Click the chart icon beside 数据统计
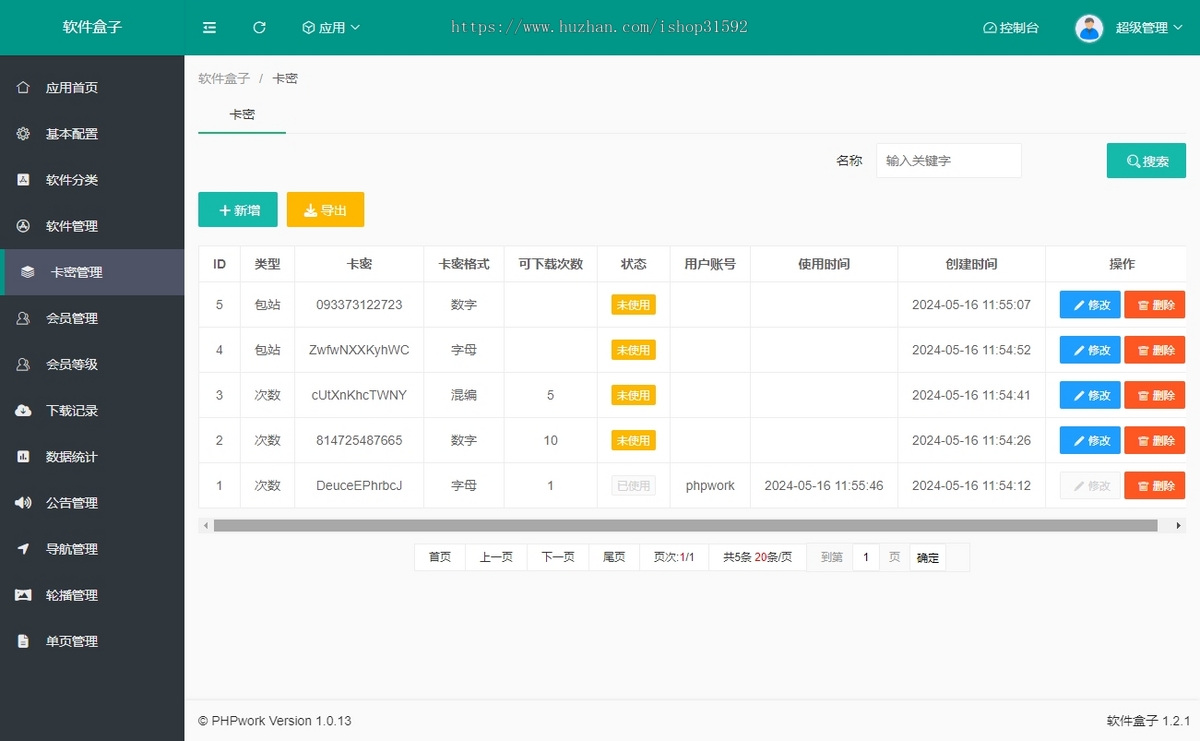Screen dimensions: 1200x741 pos(23,457)
